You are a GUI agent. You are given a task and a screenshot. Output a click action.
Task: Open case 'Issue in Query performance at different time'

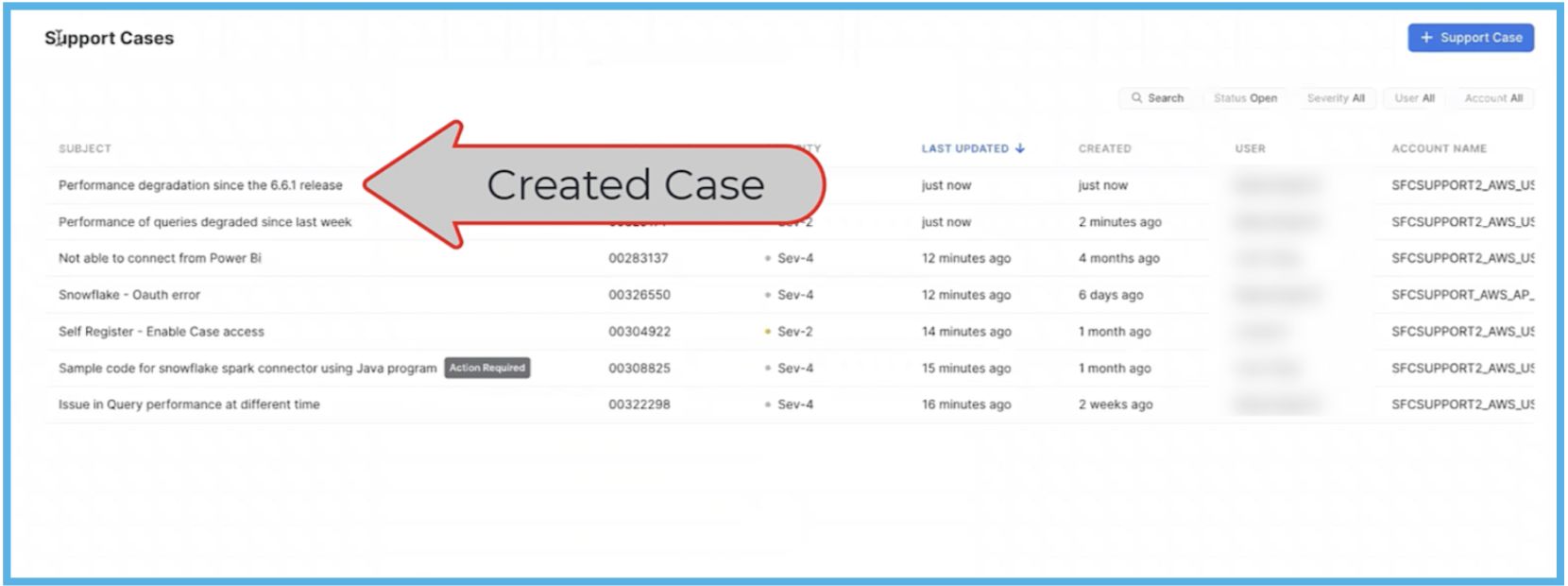189,405
